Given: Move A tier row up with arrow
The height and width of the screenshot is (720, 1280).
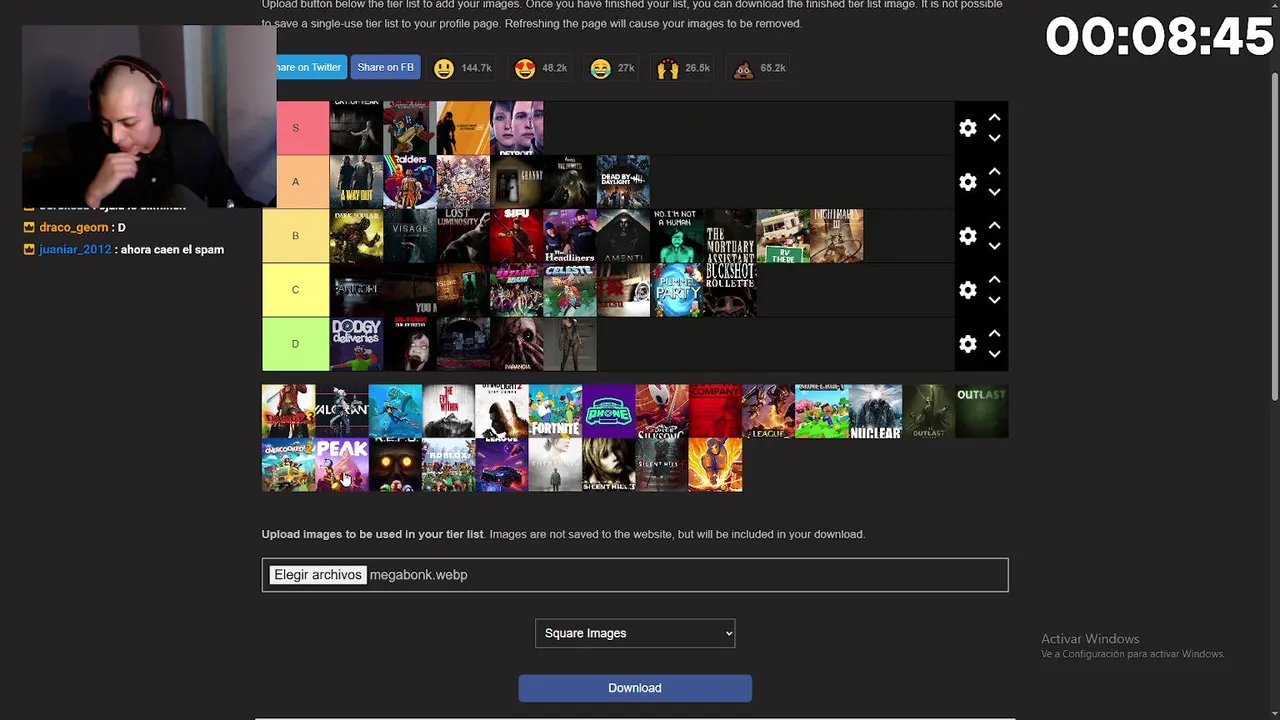Looking at the screenshot, I should [x=994, y=171].
